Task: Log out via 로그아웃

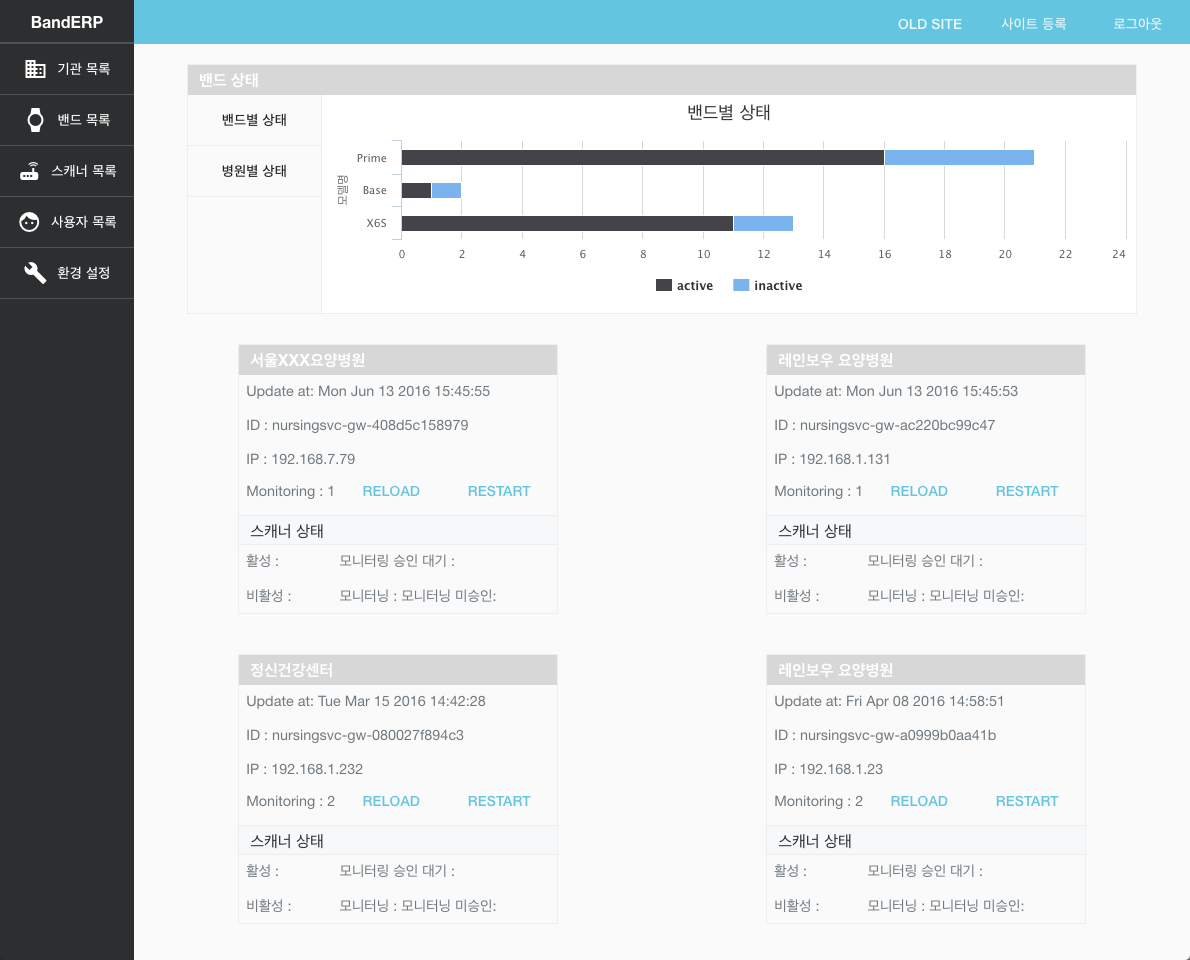Action: 1138,24
